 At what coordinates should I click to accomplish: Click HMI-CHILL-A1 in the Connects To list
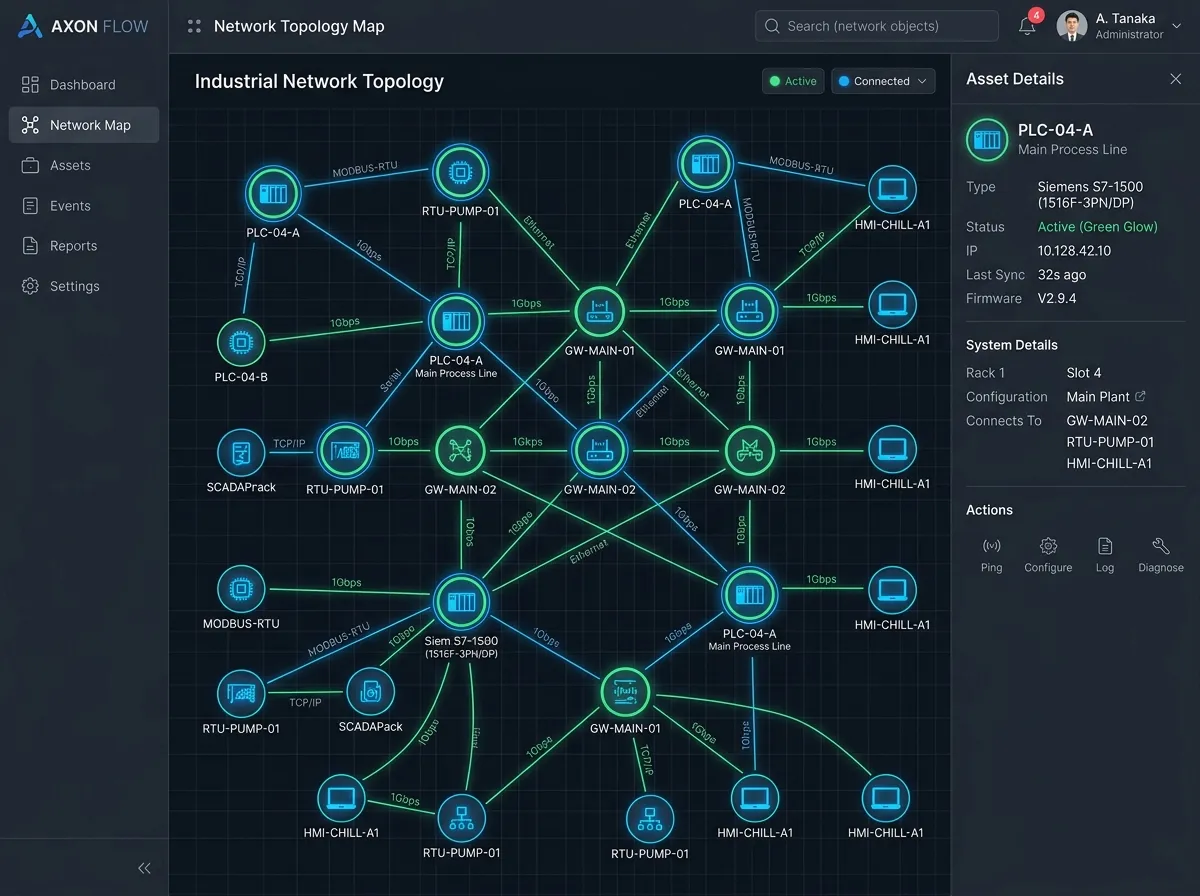point(1109,463)
